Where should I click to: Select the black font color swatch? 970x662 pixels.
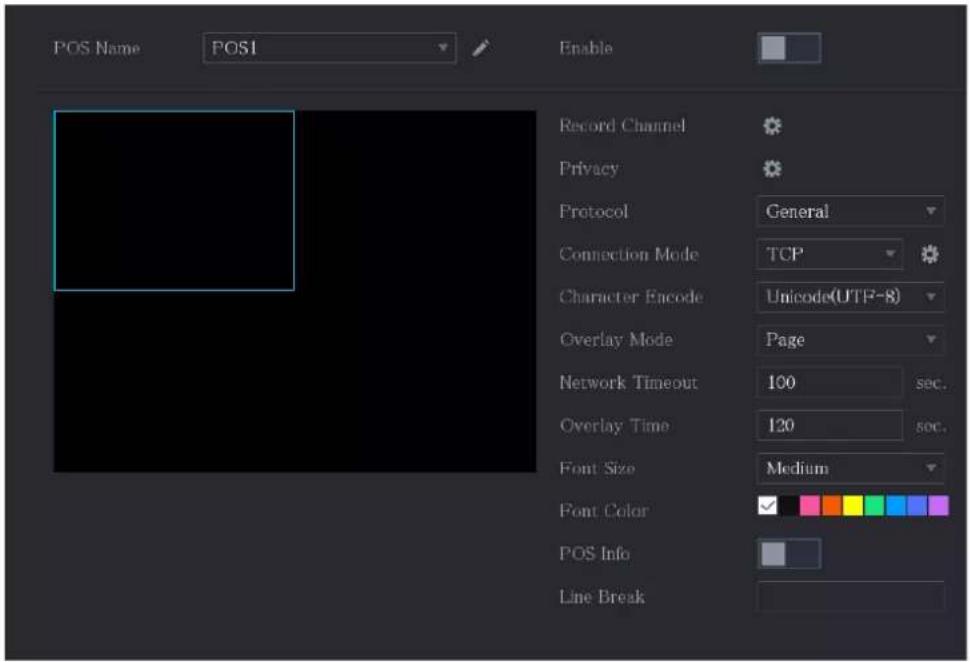tap(789, 506)
